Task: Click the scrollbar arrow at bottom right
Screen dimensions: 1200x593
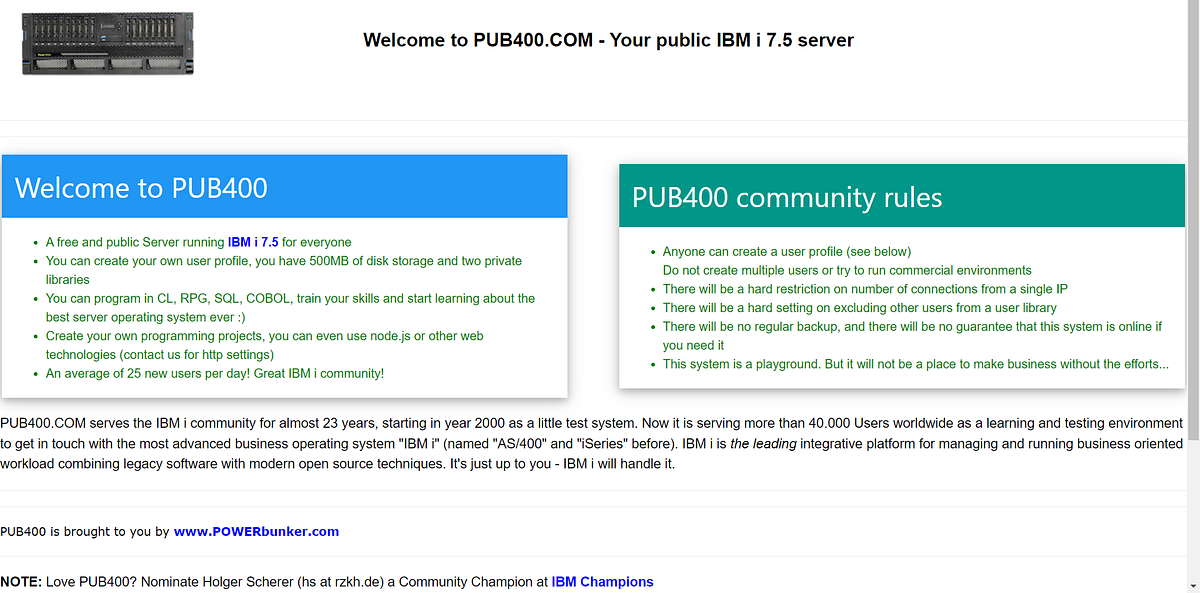Action: (x=1192, y=586)
